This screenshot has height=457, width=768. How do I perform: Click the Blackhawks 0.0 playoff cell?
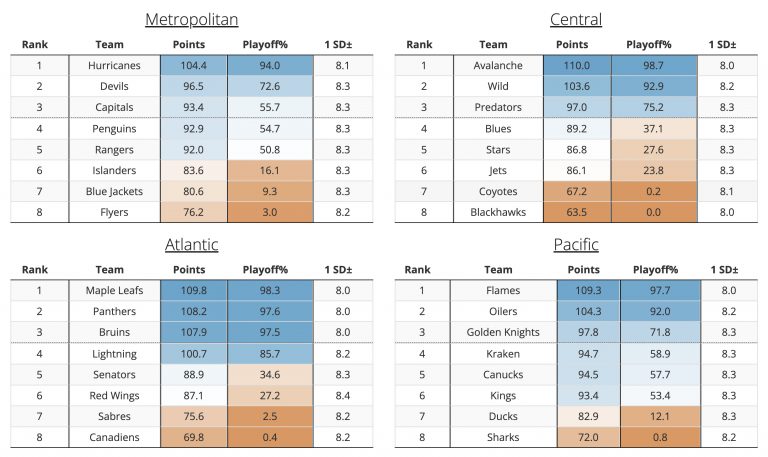click(x=649, y=212)
